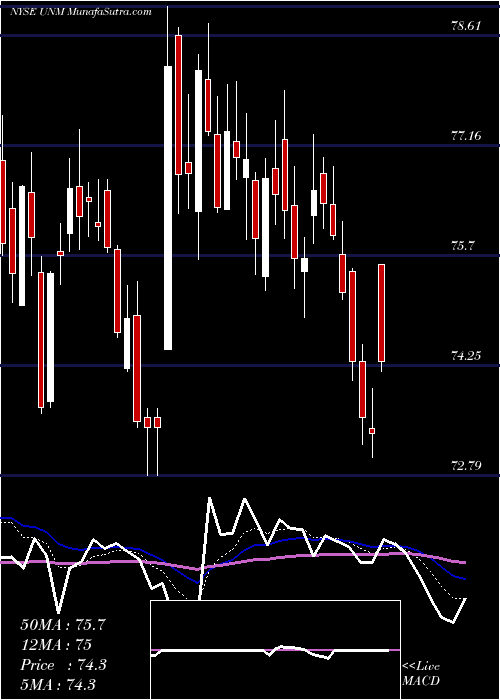Click the <<Live MACD label
The width and height of the screenshot is (500, 700).
point(421,673)
